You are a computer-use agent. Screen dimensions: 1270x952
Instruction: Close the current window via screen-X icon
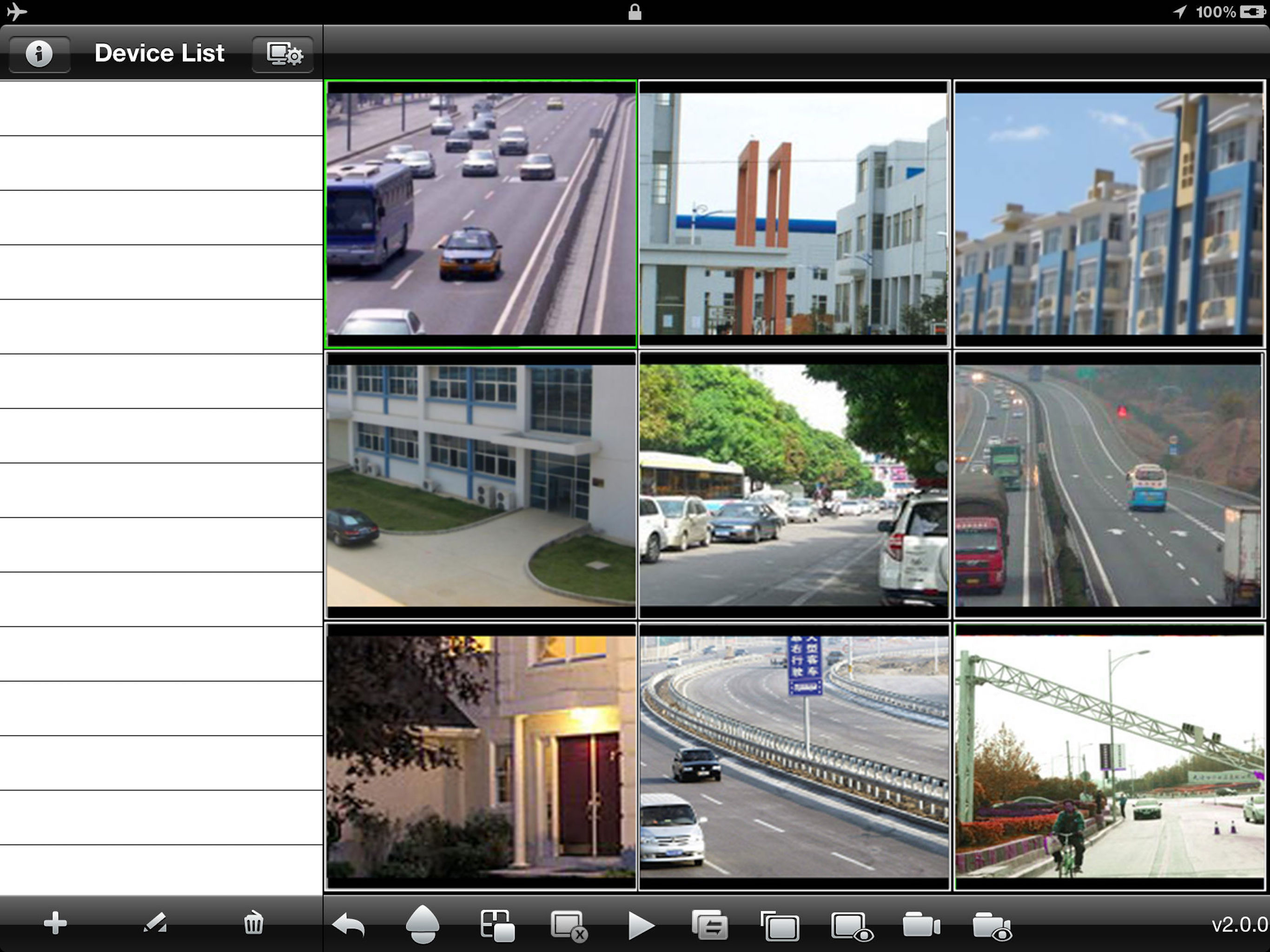coord(569,926)
